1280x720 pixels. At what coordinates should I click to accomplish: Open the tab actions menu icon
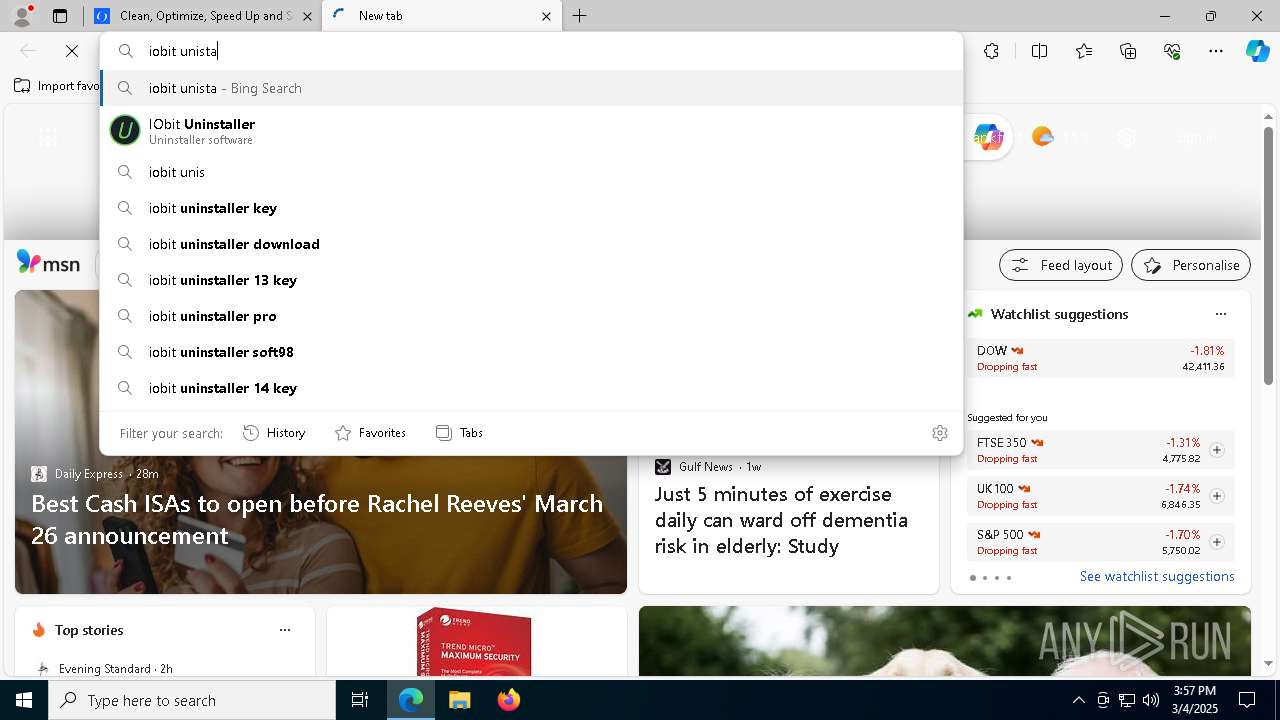(60, 16)
